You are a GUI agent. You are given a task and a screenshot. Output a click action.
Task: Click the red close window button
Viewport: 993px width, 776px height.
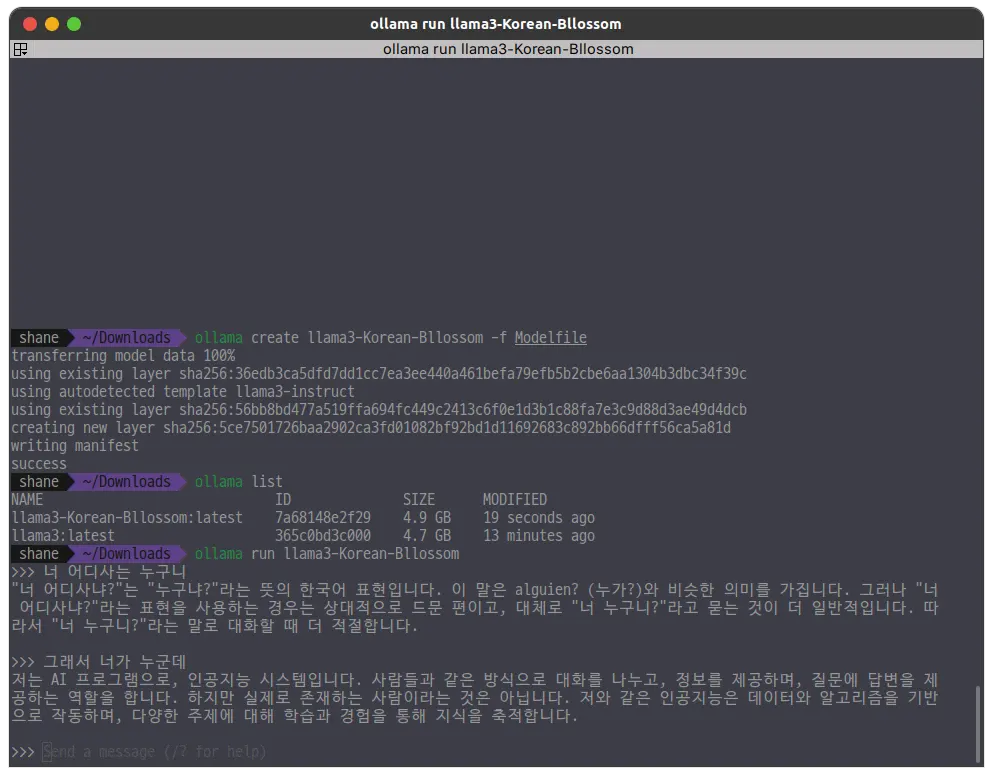click(x=29, y=24)
